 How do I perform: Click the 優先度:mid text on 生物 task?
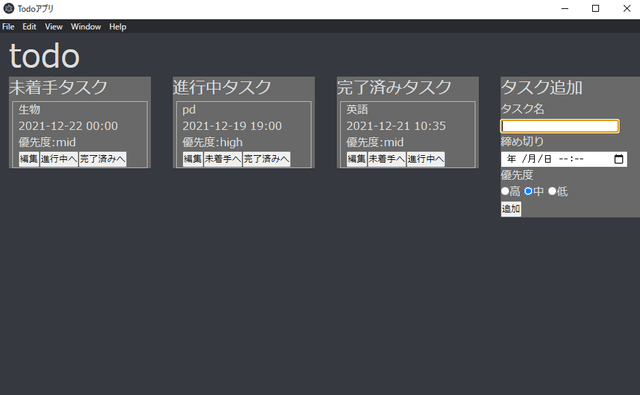click(x=47, y=142)
